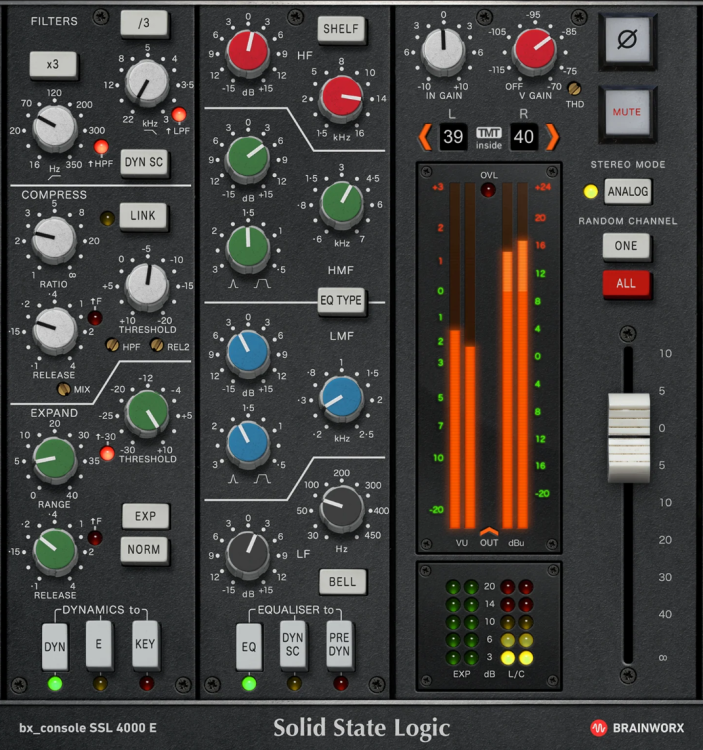Click the red V GAIN knob

(532, 50)
